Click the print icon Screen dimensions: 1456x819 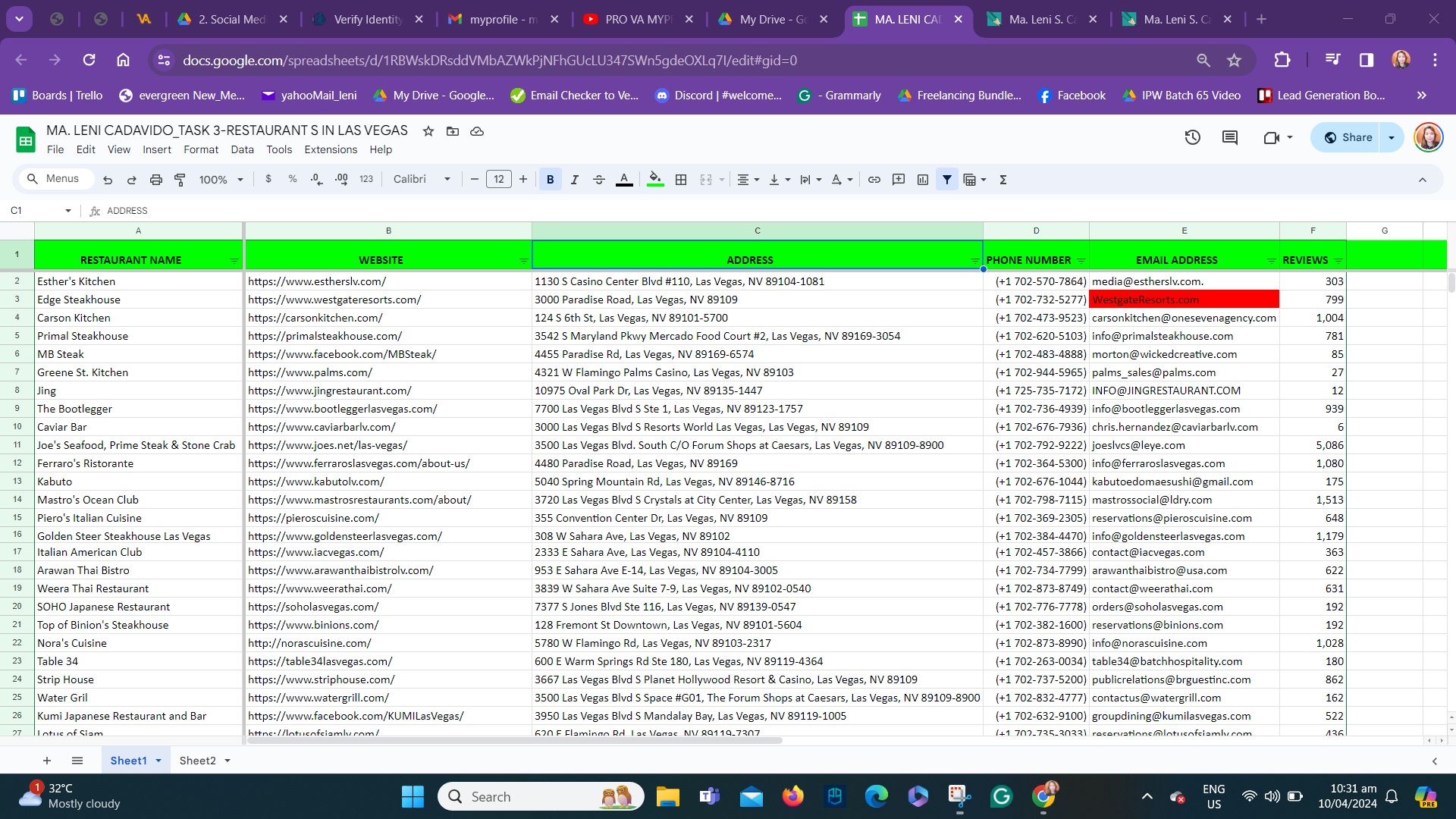pos(155,180)
